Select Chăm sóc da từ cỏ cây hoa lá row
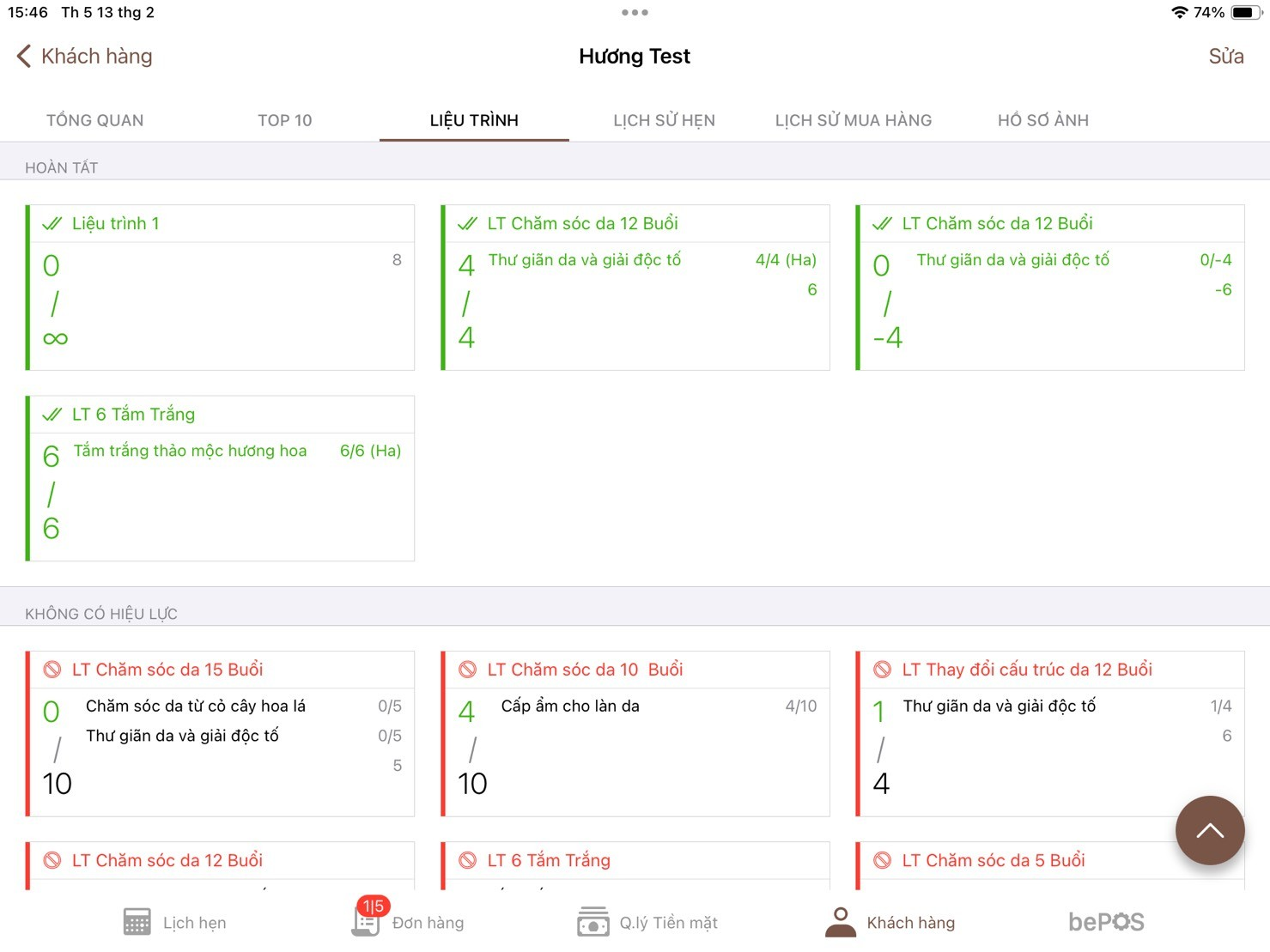Screen dimensions: 1270x952 point(243,706)
